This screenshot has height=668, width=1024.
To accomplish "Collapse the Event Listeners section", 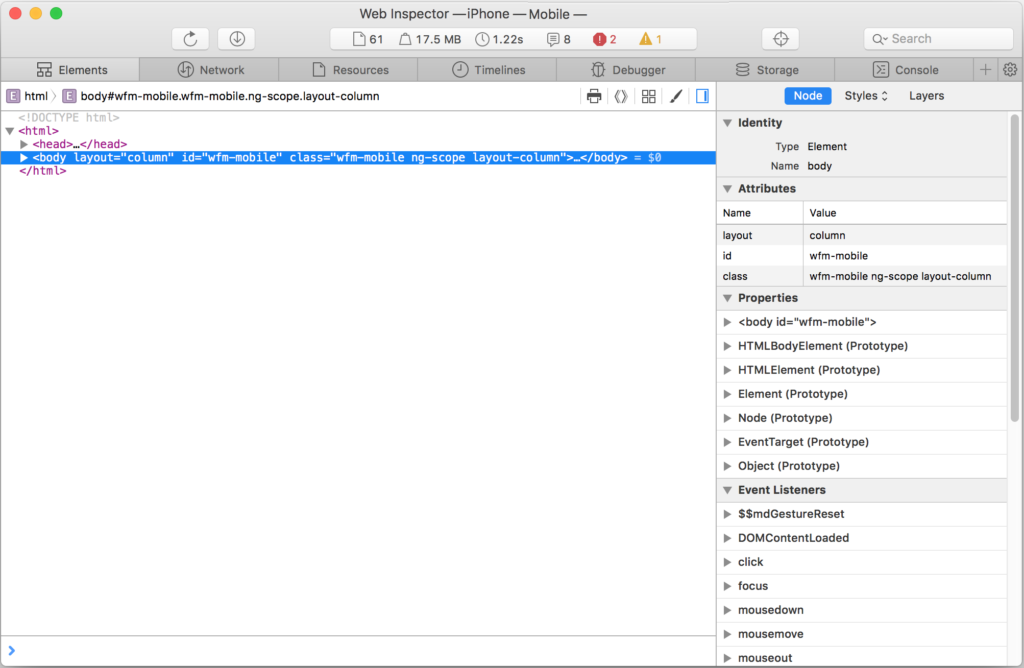I will click(x=727, y=490).
